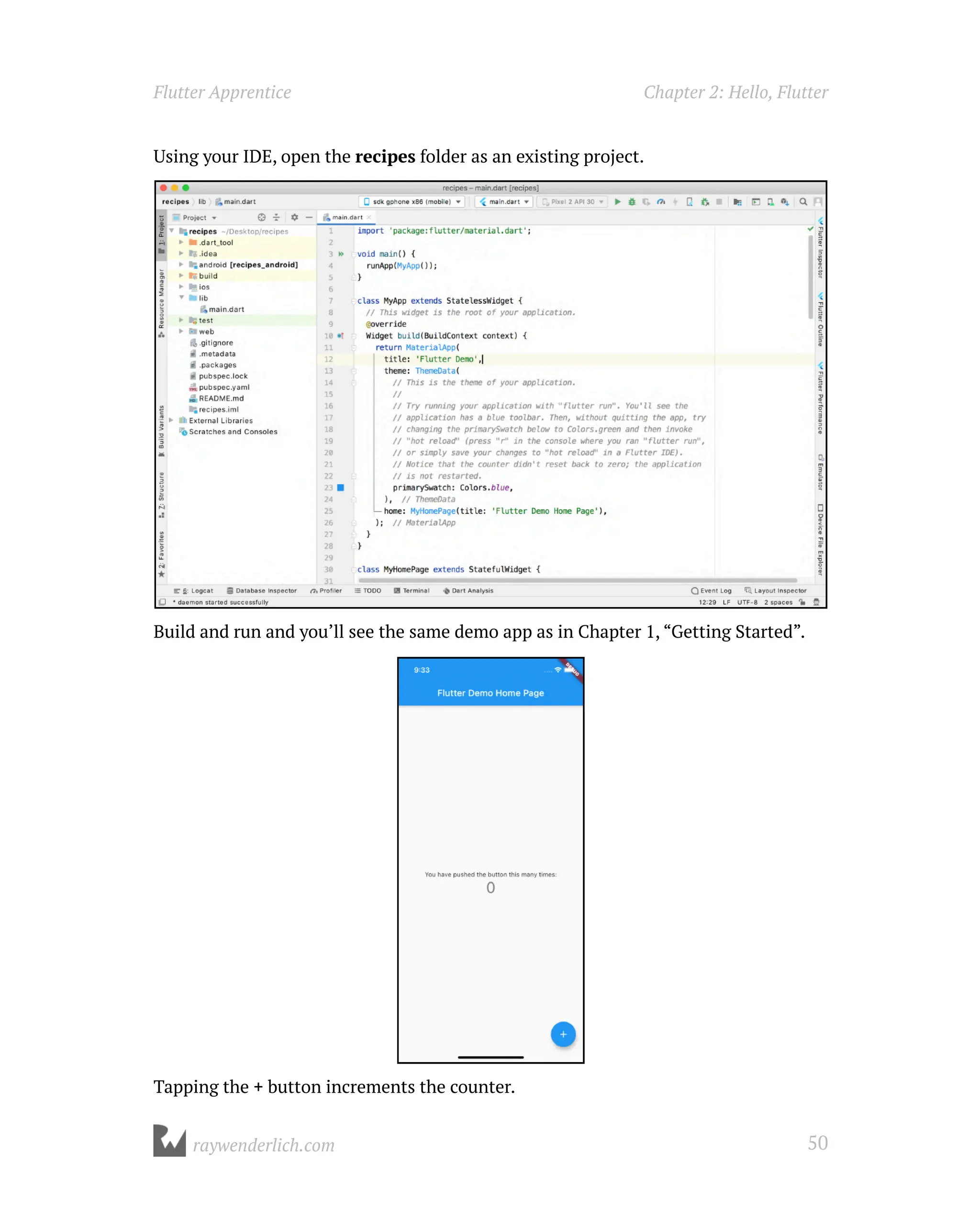Close the main.dart editor tab
The height and width of the screenshot is (1221, 980).
[x=369, y=218]
